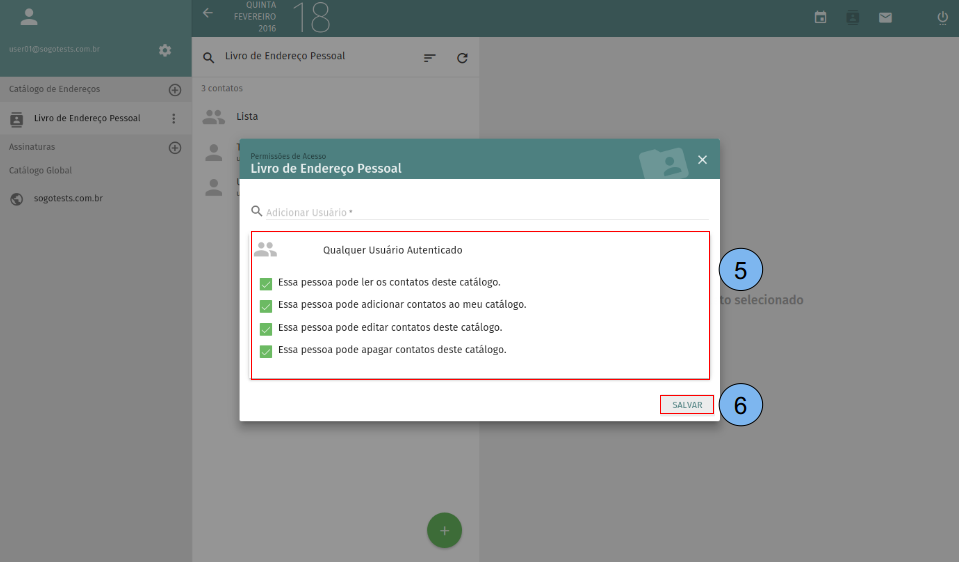This screenshot has width=960, height=562.
Task: Go back using the arrow icon
Action: point(208,13)
